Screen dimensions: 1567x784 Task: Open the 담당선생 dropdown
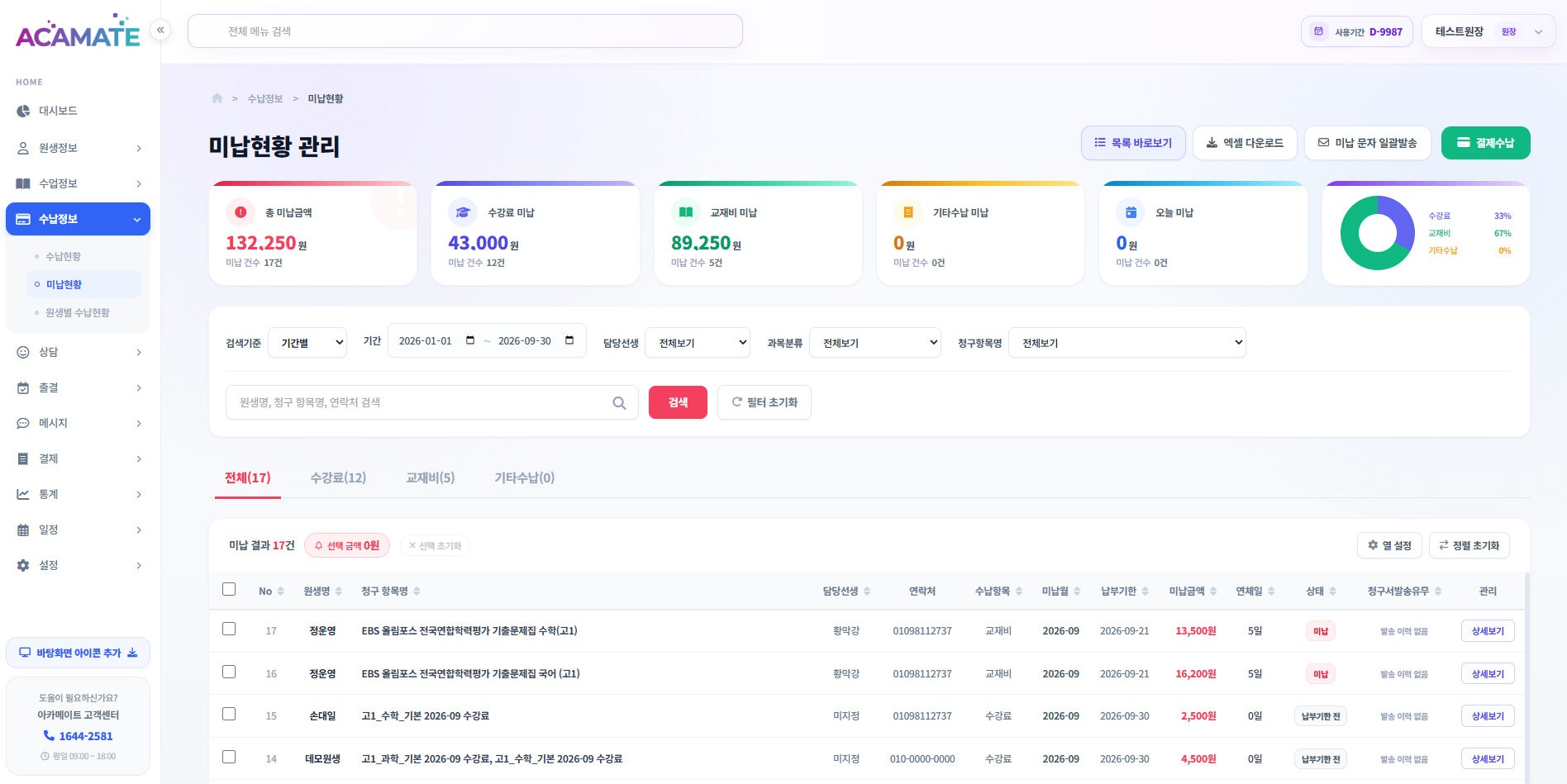click(x=698, y=343)
